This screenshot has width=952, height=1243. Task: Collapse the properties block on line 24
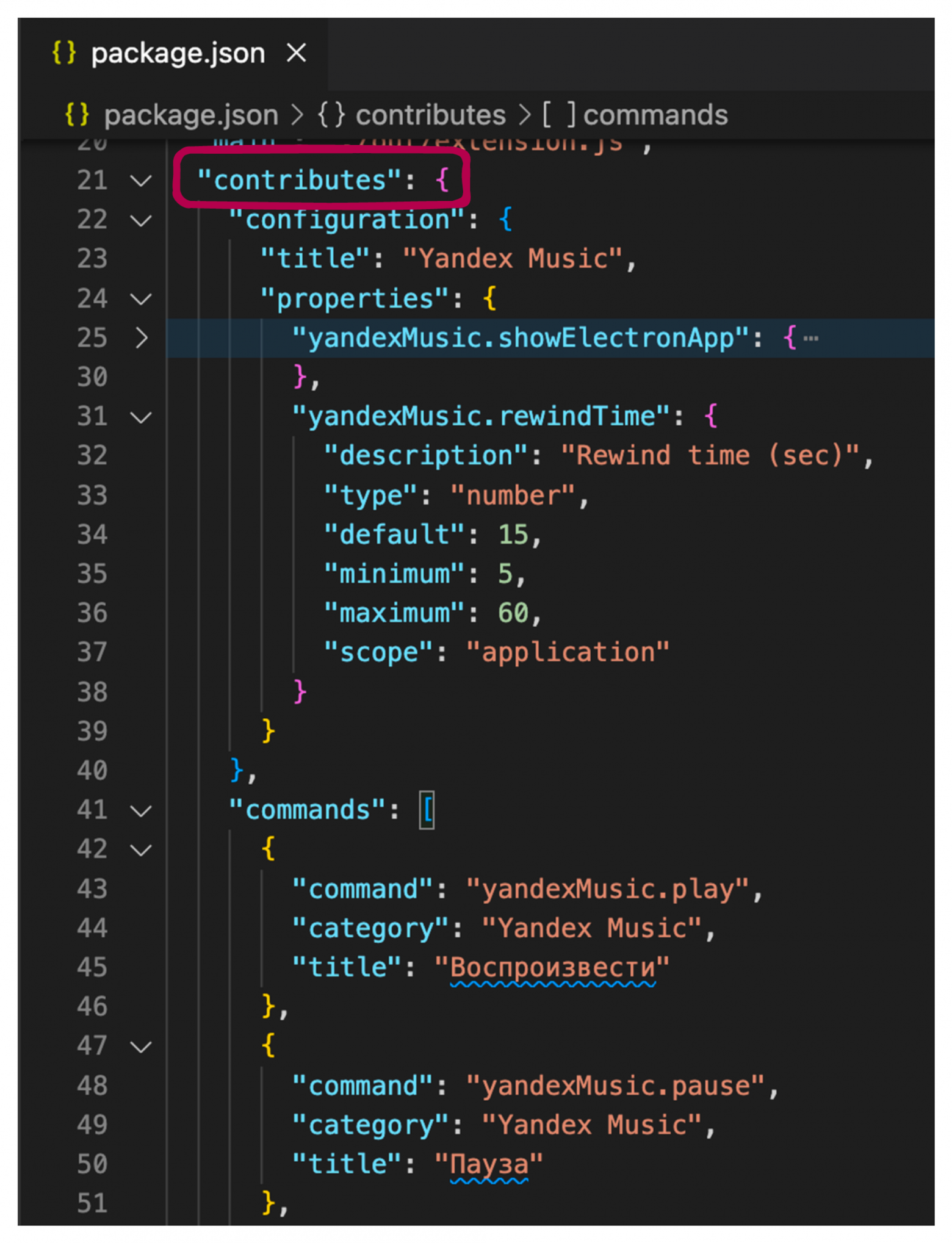coord(141,299)
